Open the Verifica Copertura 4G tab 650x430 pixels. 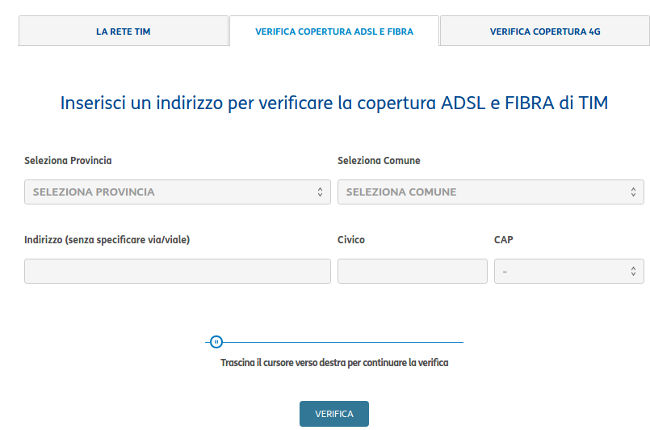pos(545,31)
